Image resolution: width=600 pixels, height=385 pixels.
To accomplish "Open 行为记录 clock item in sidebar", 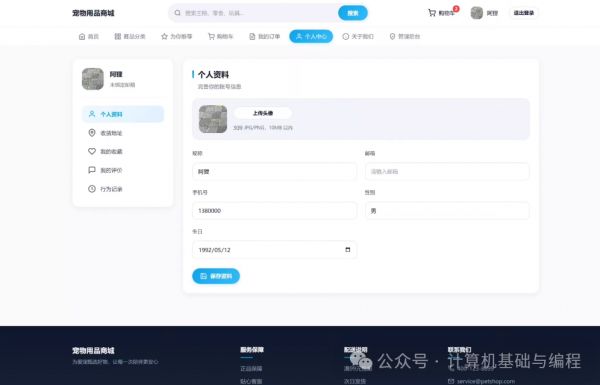I will tap(123, 189).
